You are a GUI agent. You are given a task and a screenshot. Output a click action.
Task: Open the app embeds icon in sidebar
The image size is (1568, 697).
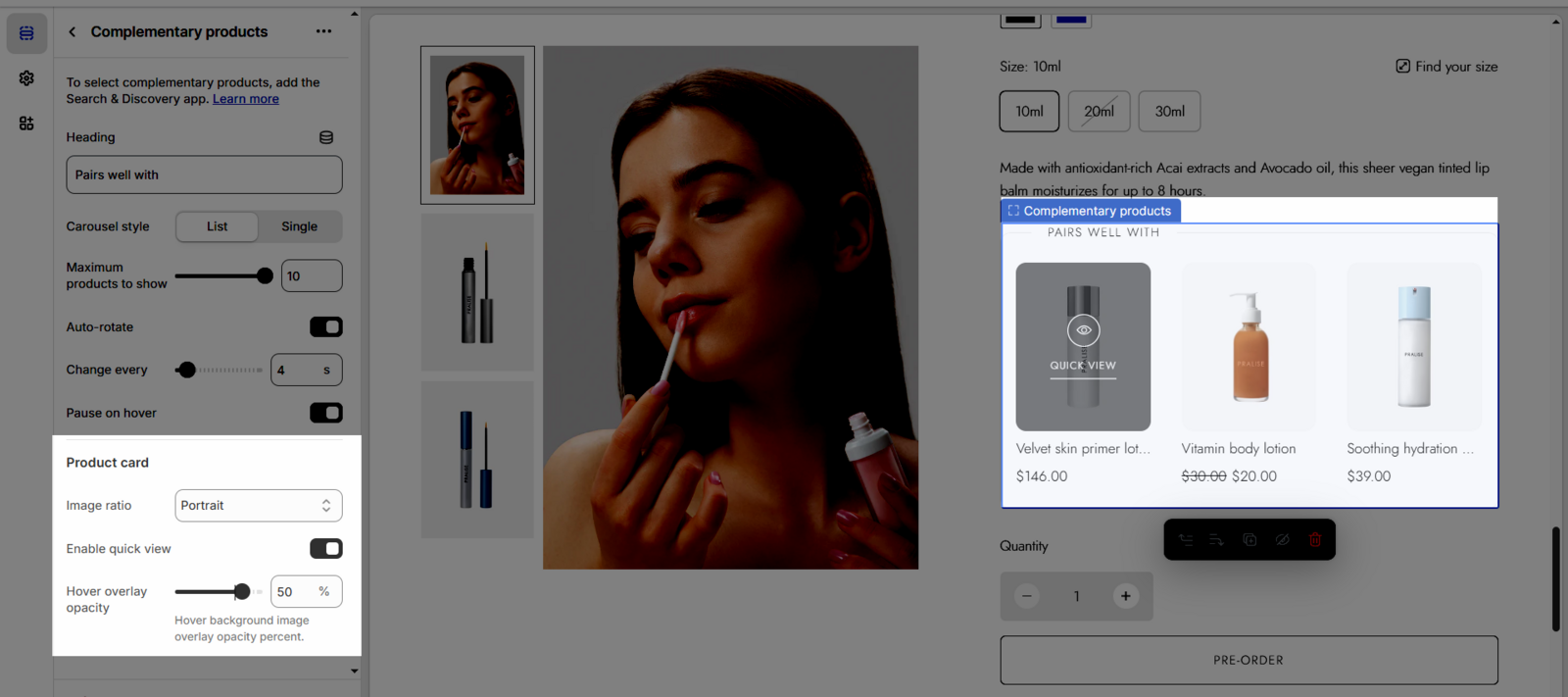point(26,124)
